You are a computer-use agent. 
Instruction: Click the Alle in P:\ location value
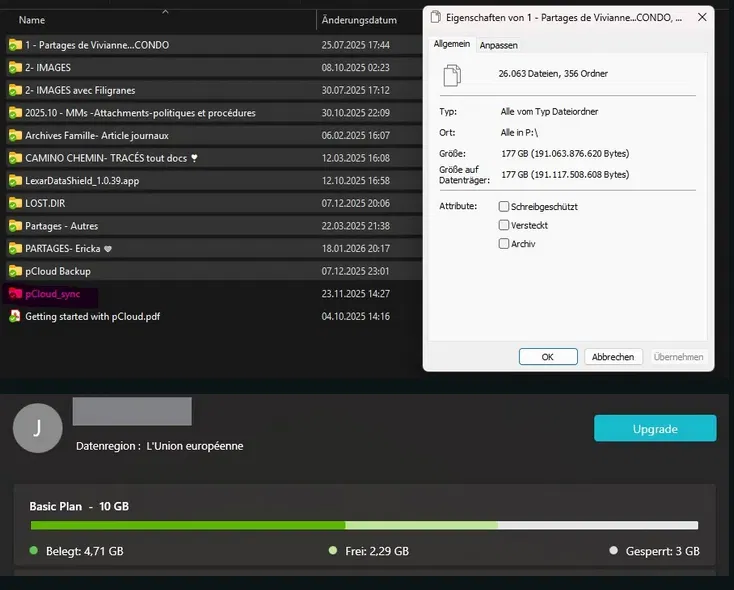pos(519,133)
